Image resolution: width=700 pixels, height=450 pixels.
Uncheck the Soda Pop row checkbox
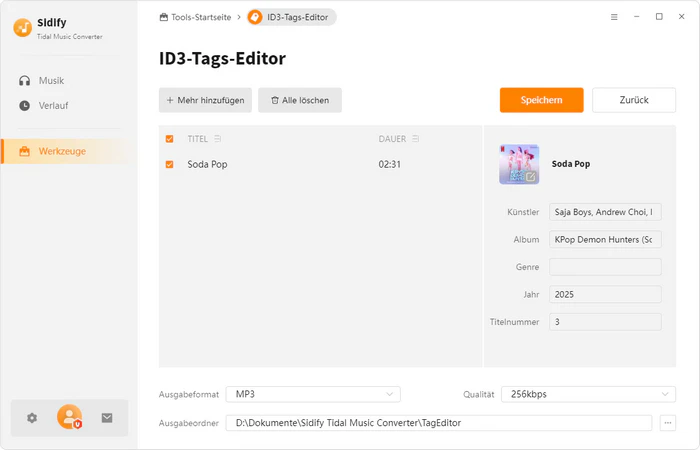(x=170, y=164)
